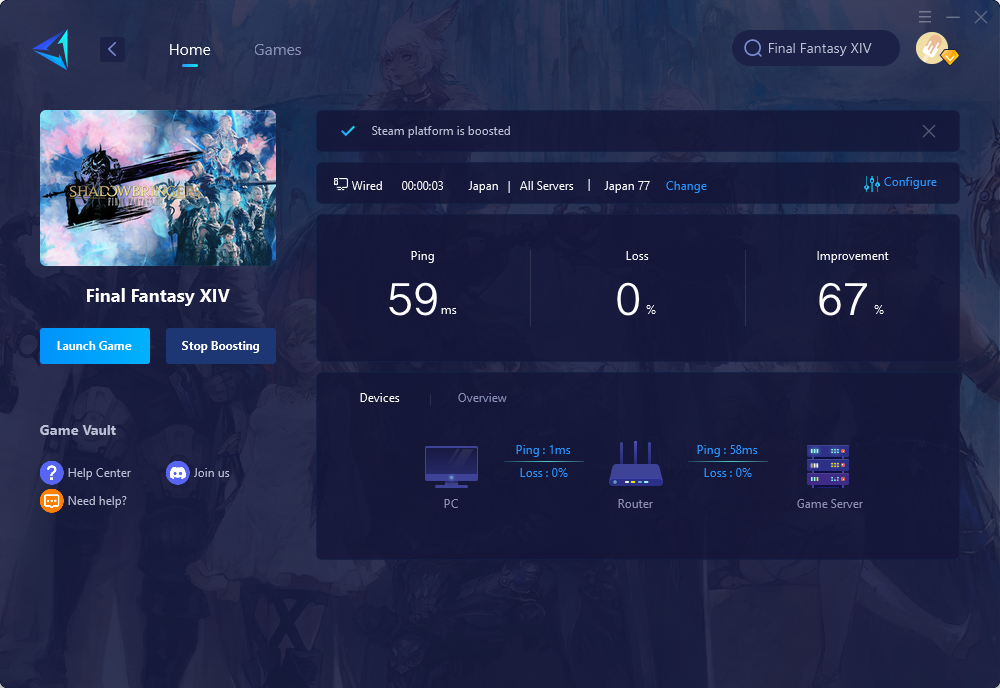
Task: Open the Home tab
Action: [x=189, y=50]
